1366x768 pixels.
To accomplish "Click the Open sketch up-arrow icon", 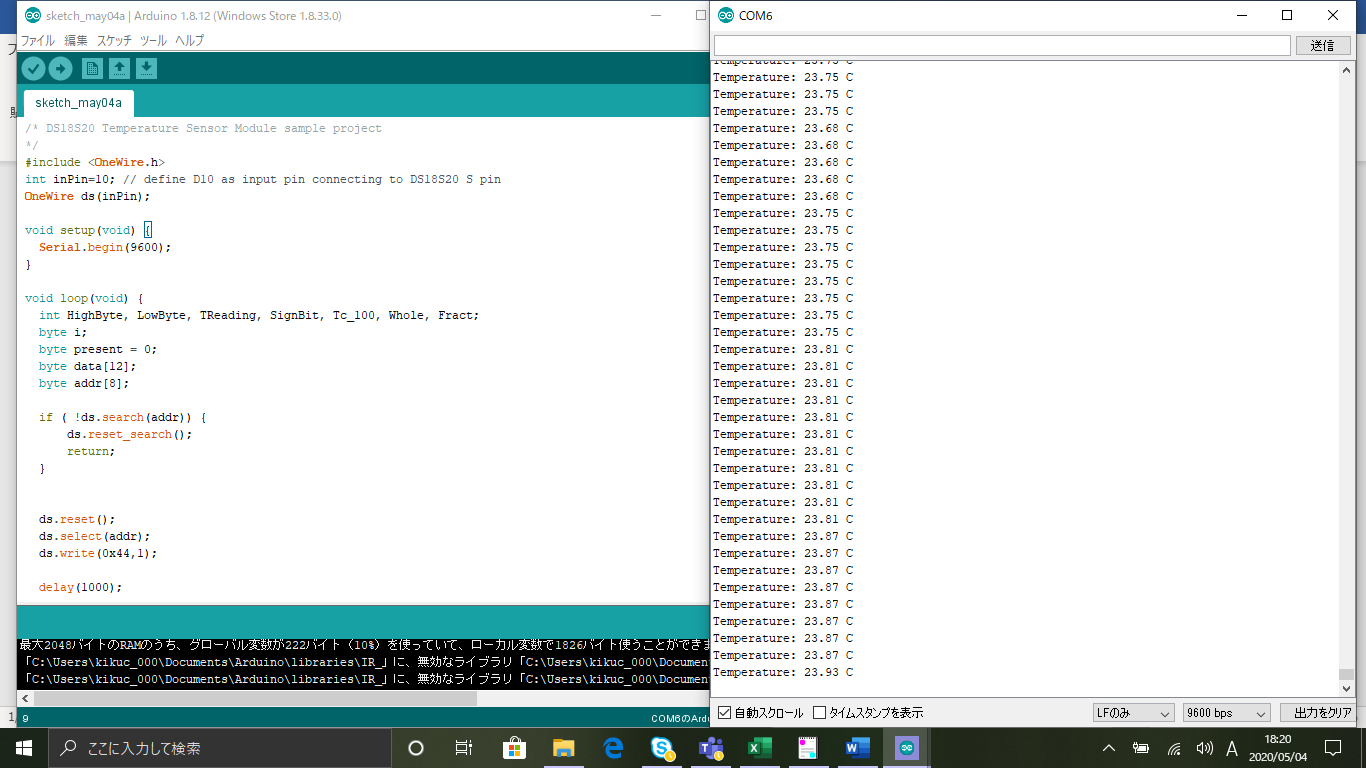I will [119, 68].
